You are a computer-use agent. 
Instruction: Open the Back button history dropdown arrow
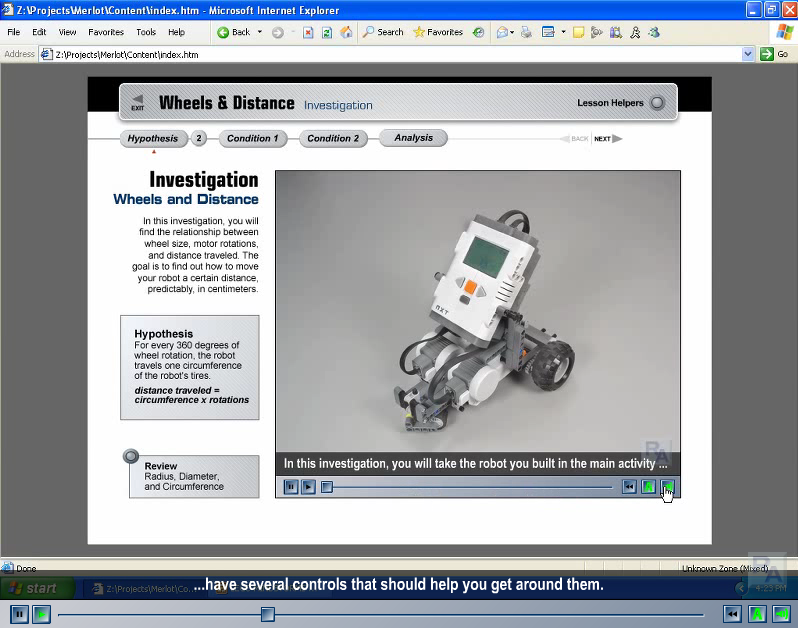[260, 32]
